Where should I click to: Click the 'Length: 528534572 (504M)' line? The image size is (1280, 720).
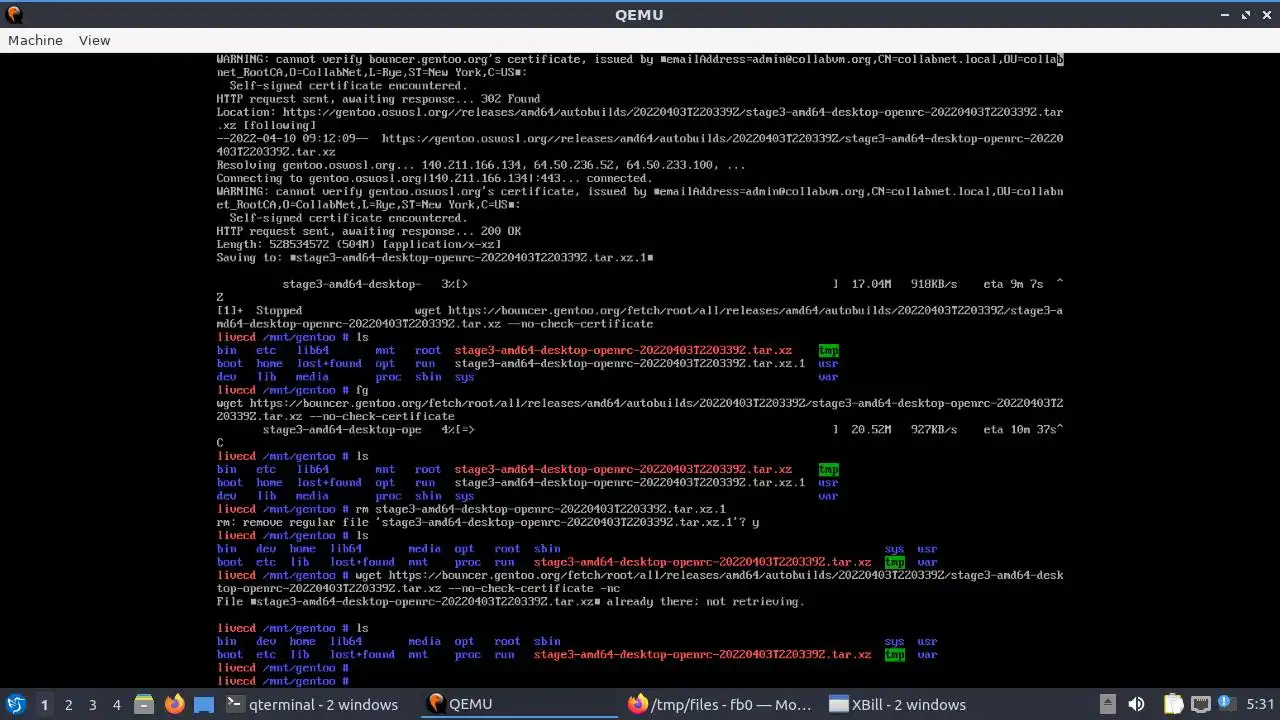click(359, 244)
